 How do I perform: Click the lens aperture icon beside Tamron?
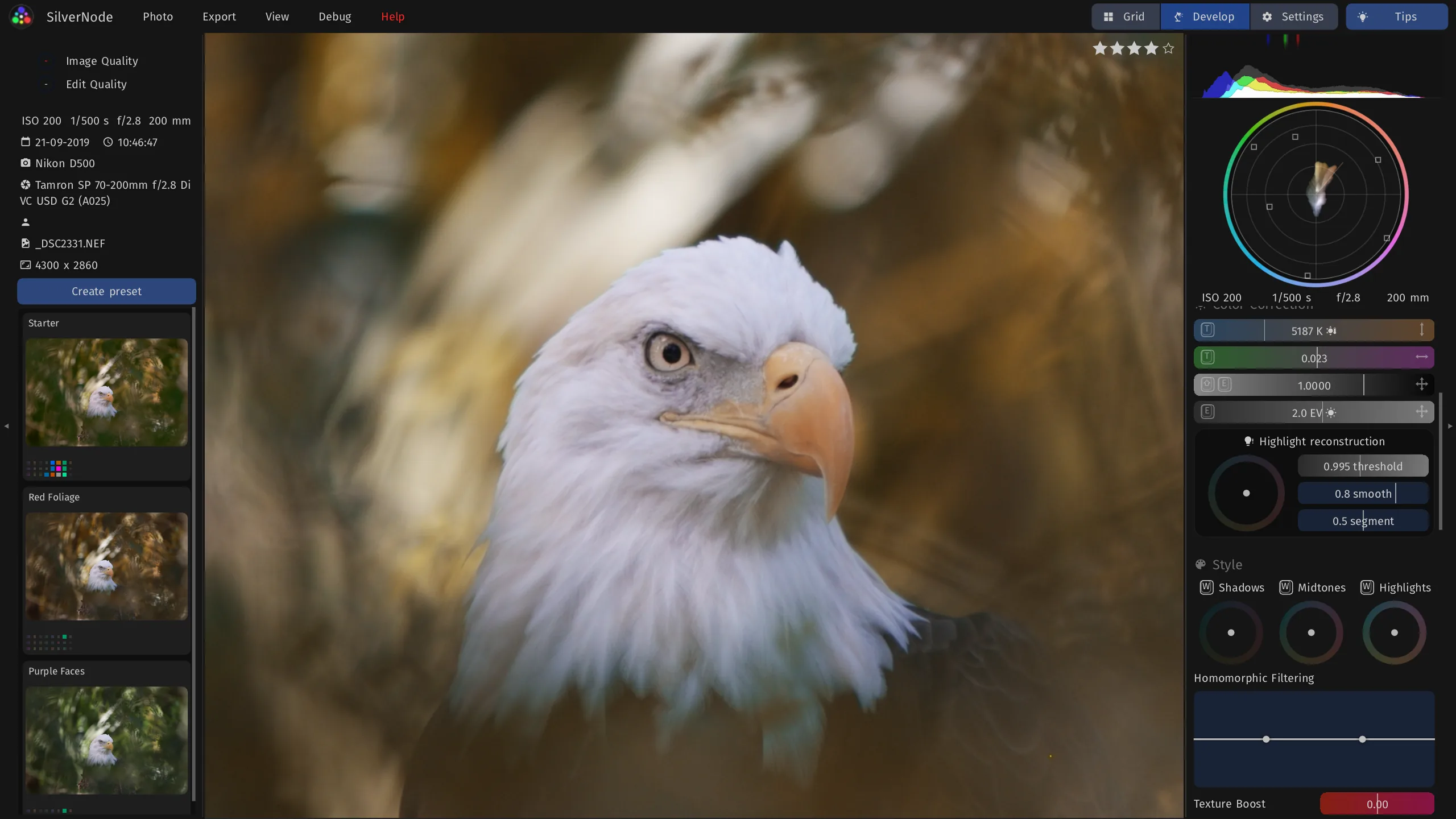[26, 184]
